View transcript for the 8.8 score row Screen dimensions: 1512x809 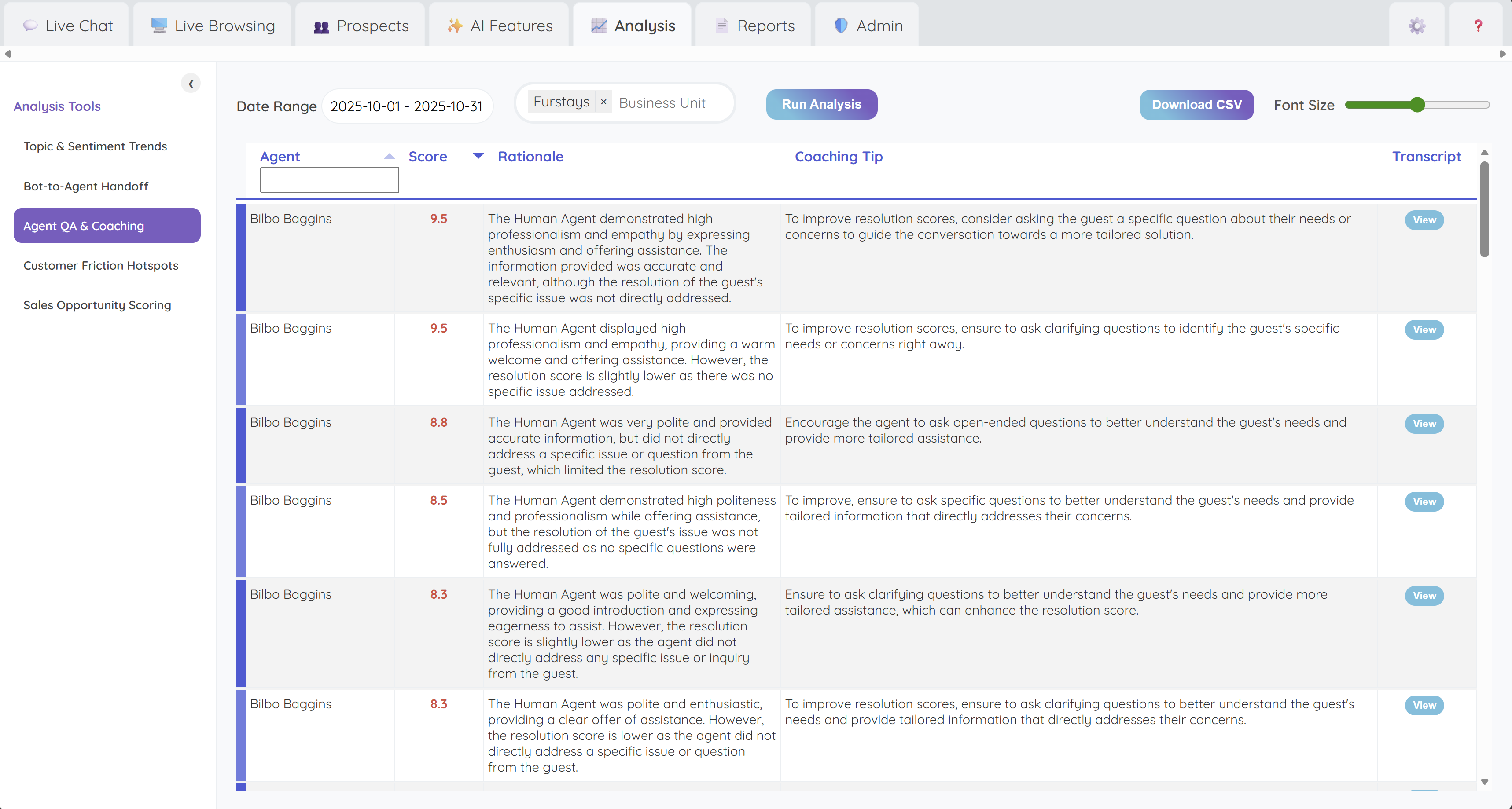point(1424,424)
